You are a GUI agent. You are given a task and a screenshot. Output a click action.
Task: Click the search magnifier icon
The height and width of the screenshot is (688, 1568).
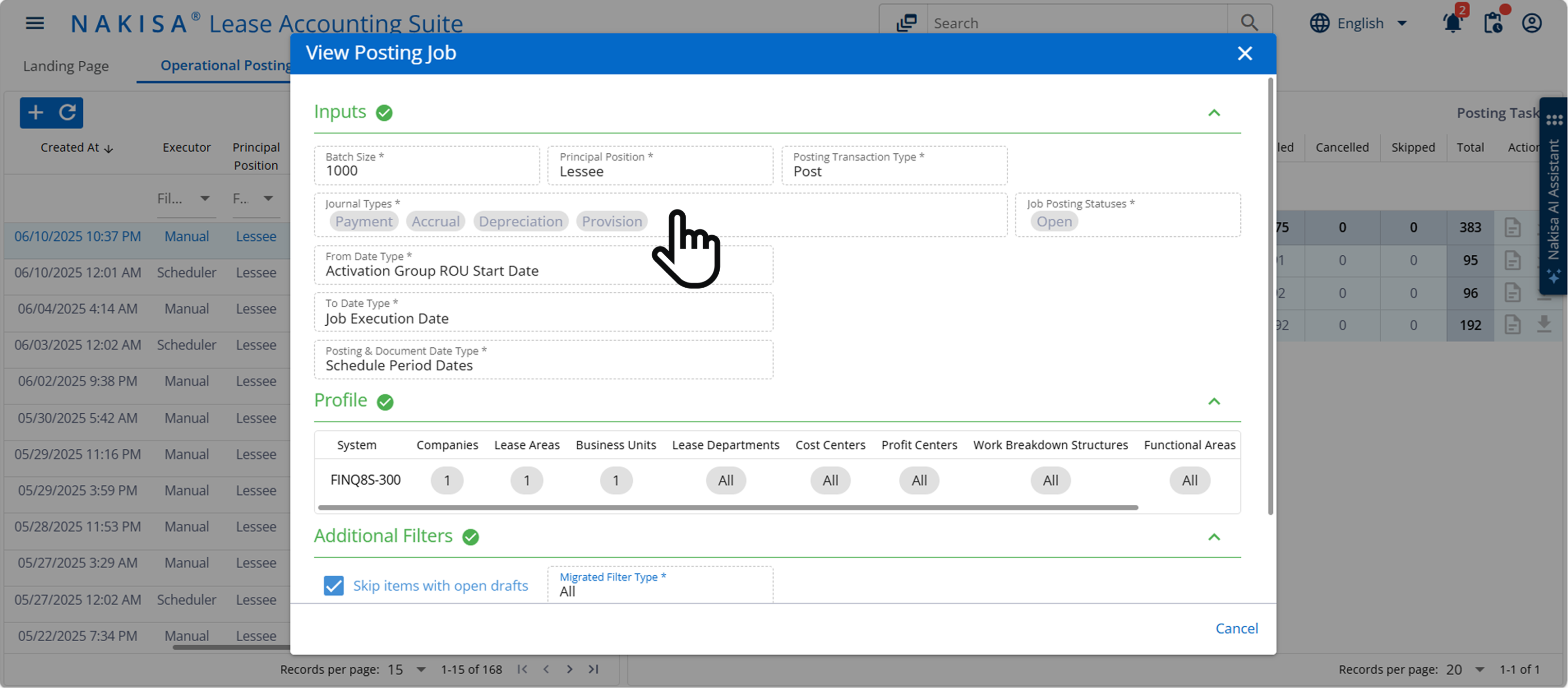pos(1249,23)
